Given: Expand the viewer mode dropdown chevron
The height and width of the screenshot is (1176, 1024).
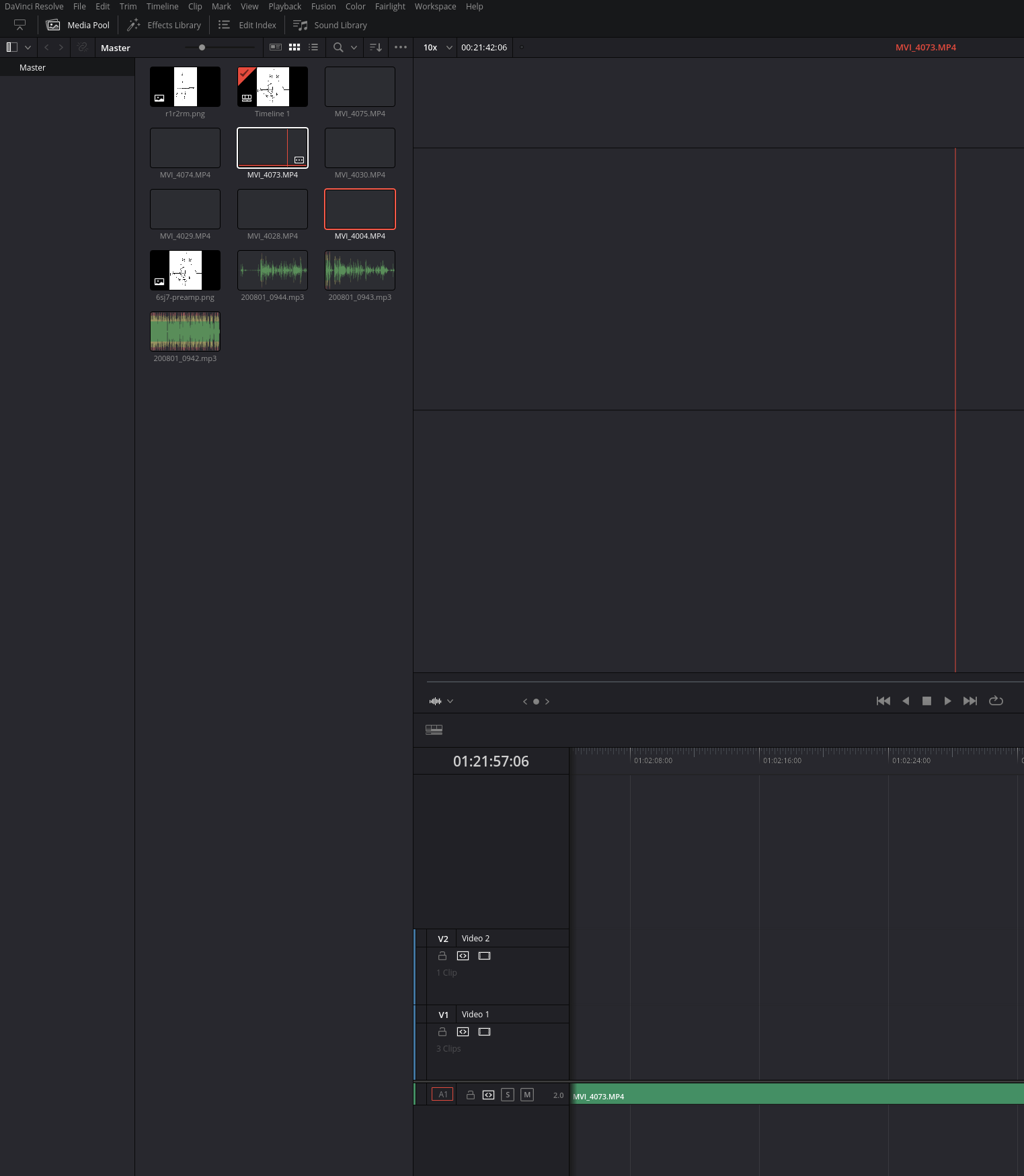Looking at the screenshot, I should tap(450, 701).
